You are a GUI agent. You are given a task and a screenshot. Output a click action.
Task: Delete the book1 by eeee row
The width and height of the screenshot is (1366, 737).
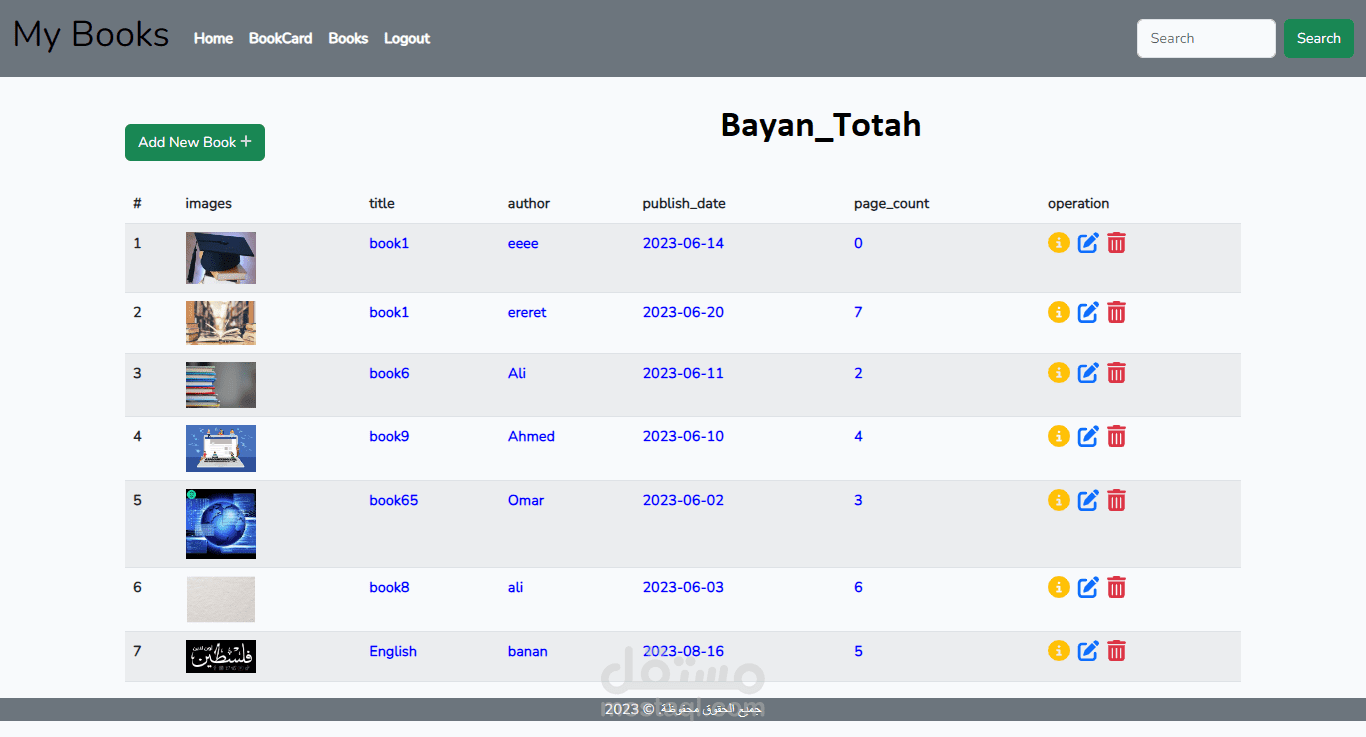[1117, 242]
